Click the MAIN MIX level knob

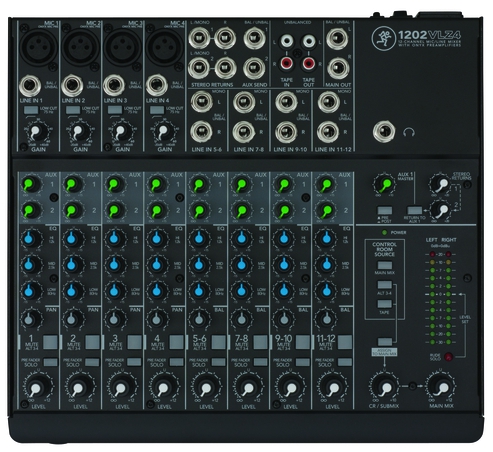[441, 386]
